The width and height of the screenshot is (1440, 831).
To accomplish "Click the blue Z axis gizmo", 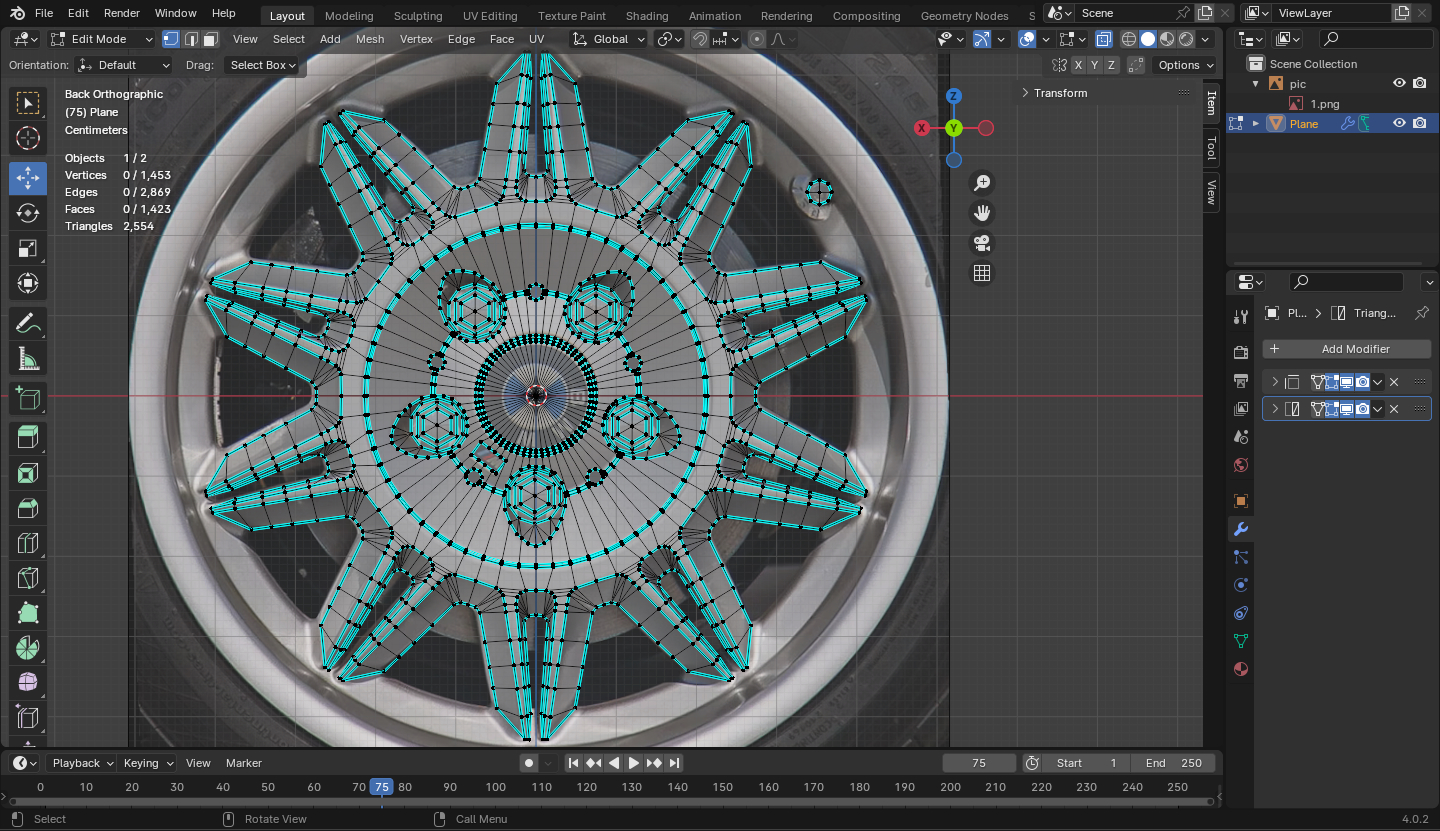I will (954, 96).
